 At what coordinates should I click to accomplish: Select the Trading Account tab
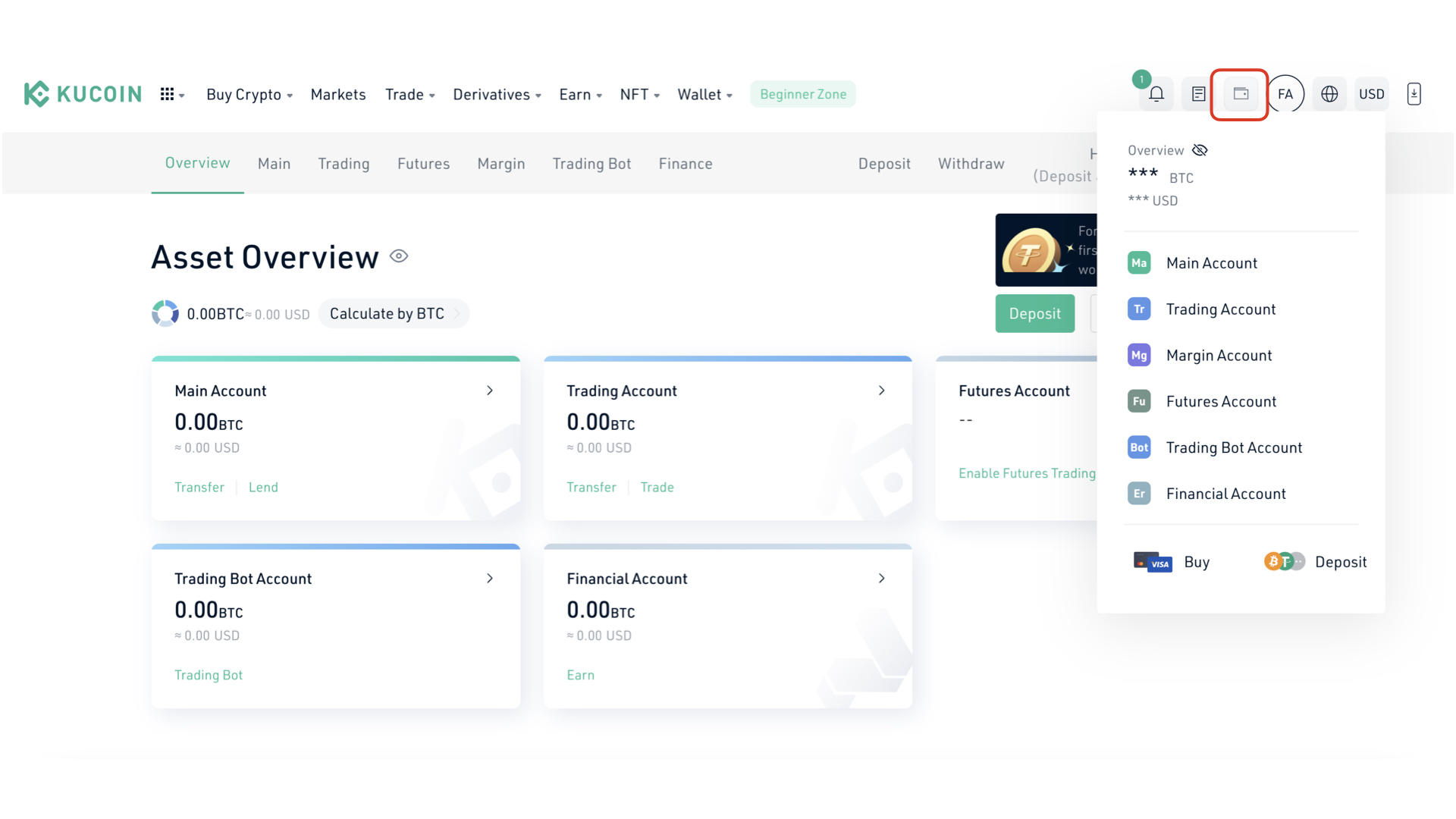(x=1220, y=308)
